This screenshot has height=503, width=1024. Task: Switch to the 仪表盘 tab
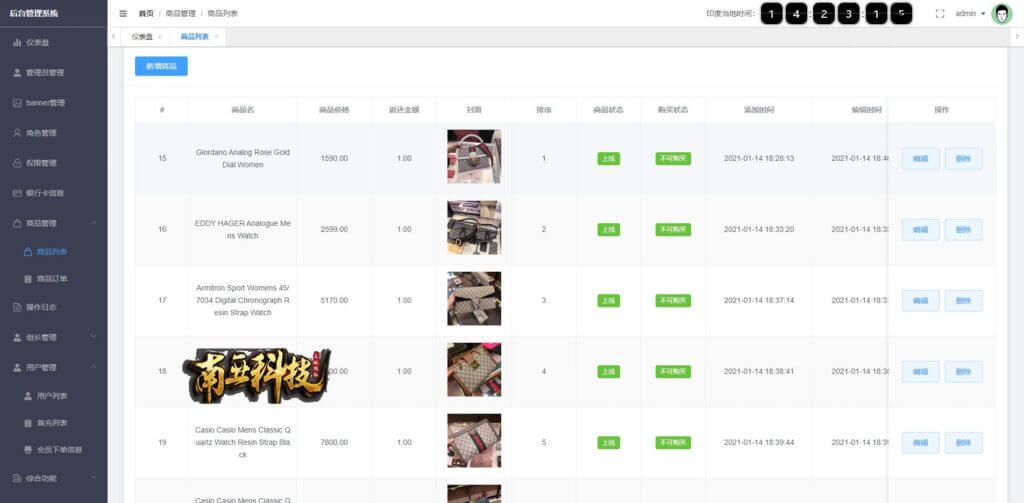[x=142, y=37]
